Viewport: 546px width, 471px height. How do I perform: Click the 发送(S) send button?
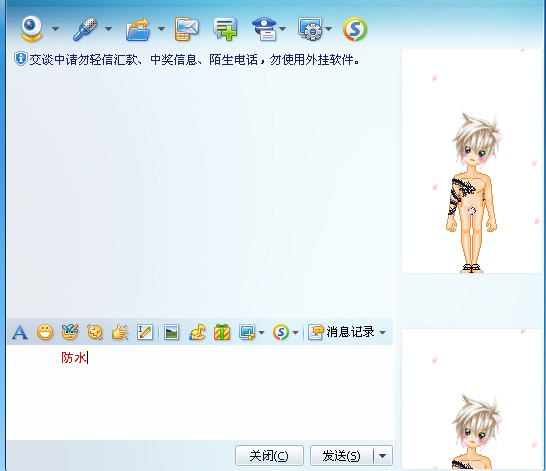coord(341,456)
